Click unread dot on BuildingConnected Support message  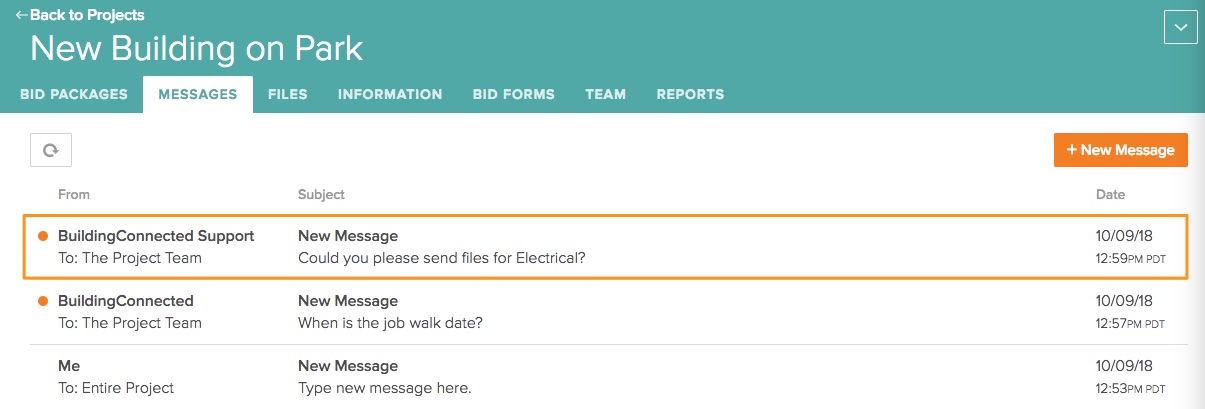43,236
